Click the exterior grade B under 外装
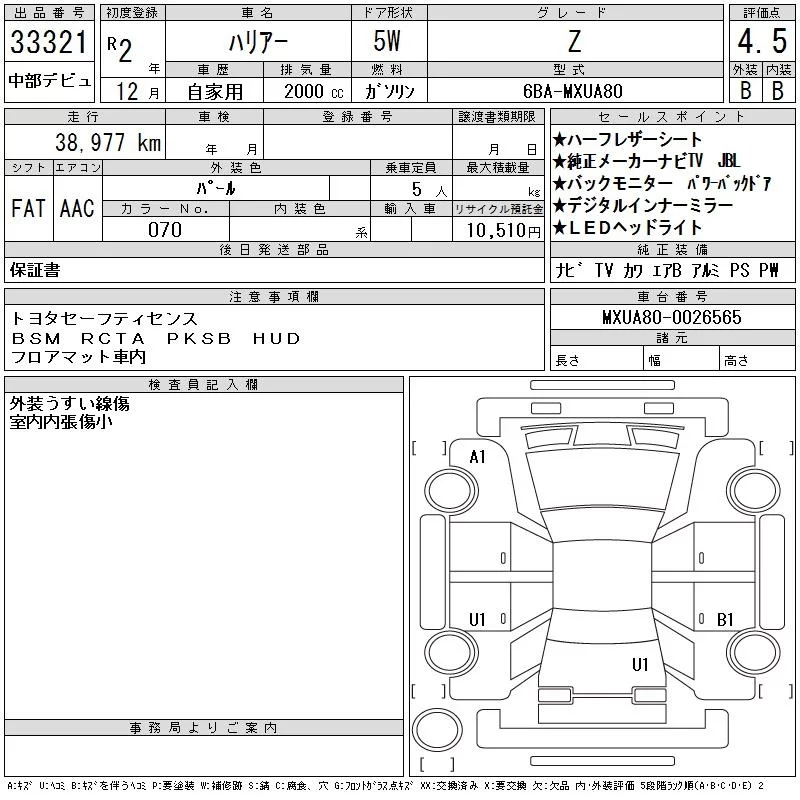Image resolution: width=800 pixels, height=800 pixels. [x=745, y=90]
